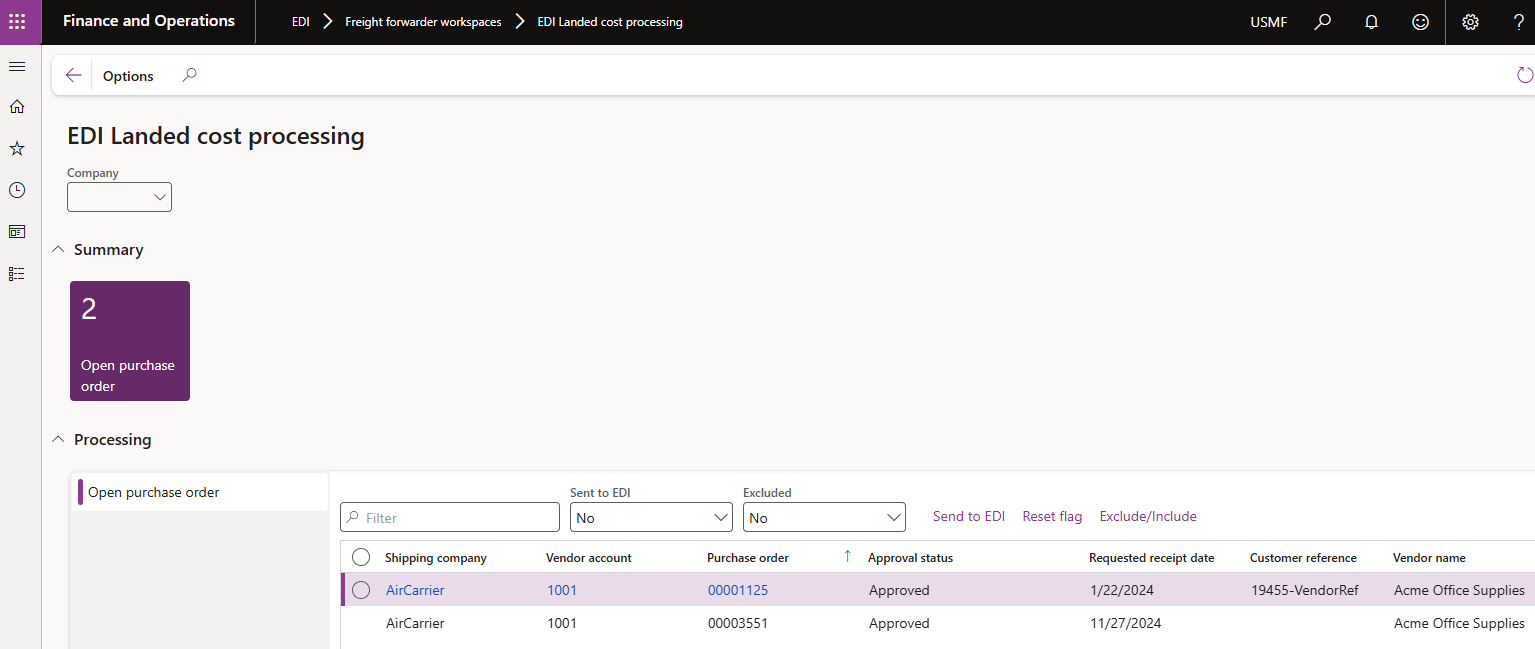Switch to the Open purchase order tab

click(x=153, y=491)
